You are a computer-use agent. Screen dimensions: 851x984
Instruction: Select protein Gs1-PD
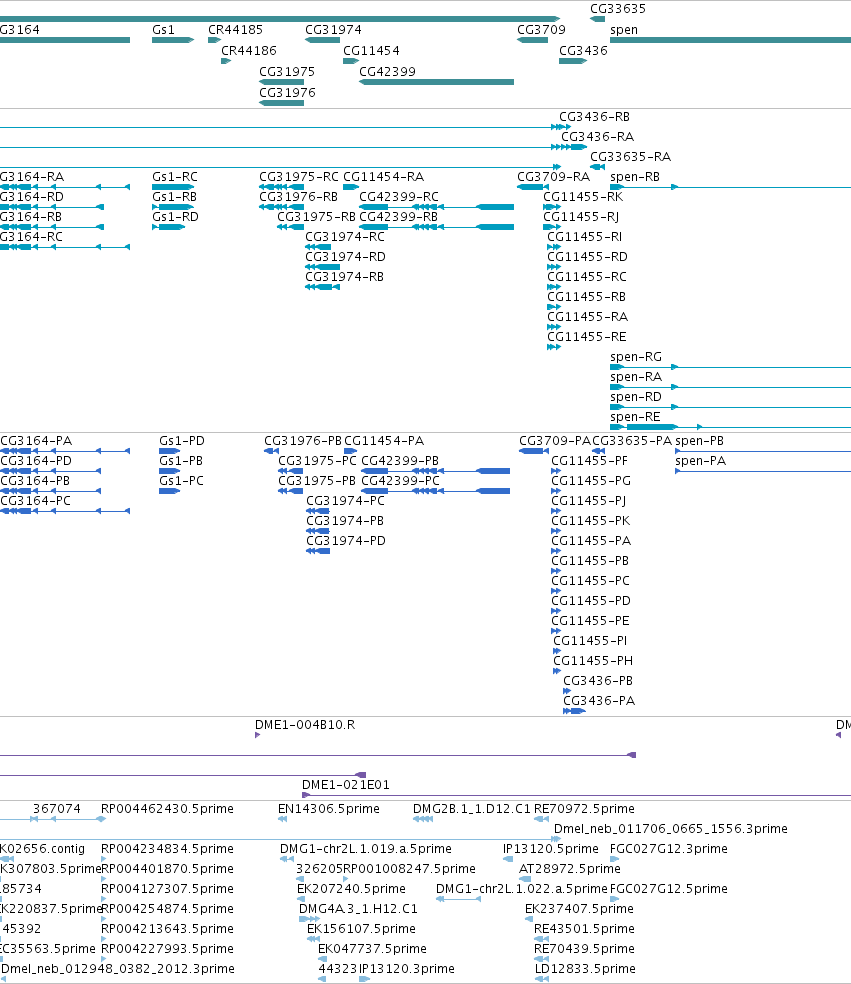(x=181, y=441)
